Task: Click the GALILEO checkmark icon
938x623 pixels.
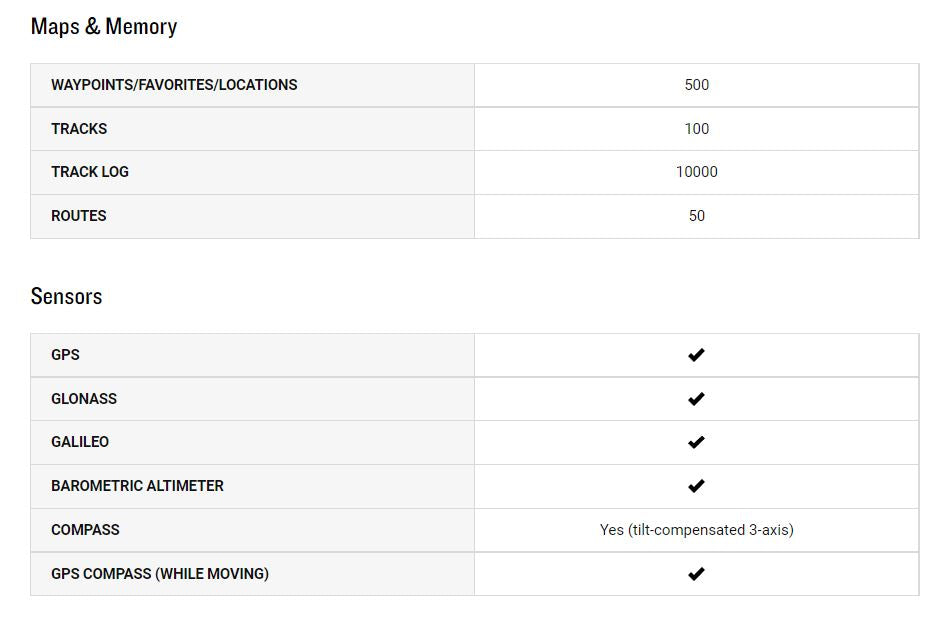Action: (x=696, y=442)
